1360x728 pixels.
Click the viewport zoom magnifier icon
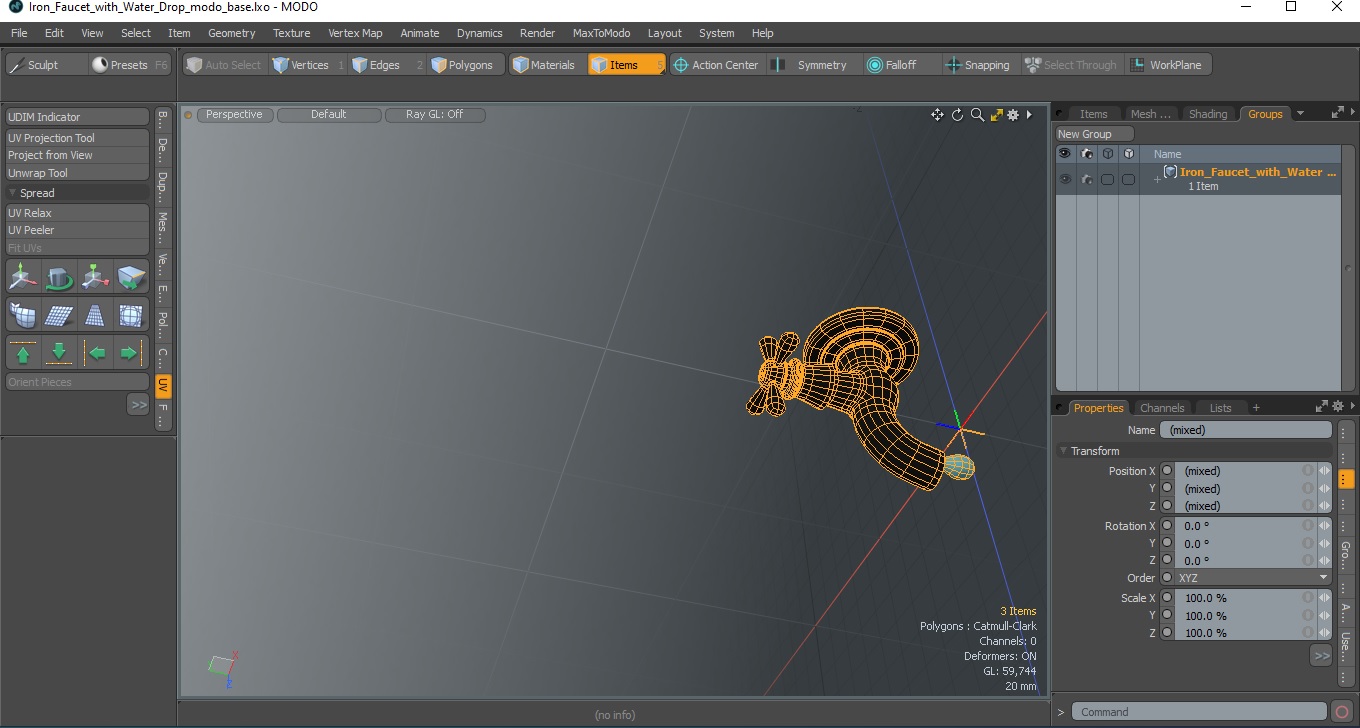coord(977,115)
